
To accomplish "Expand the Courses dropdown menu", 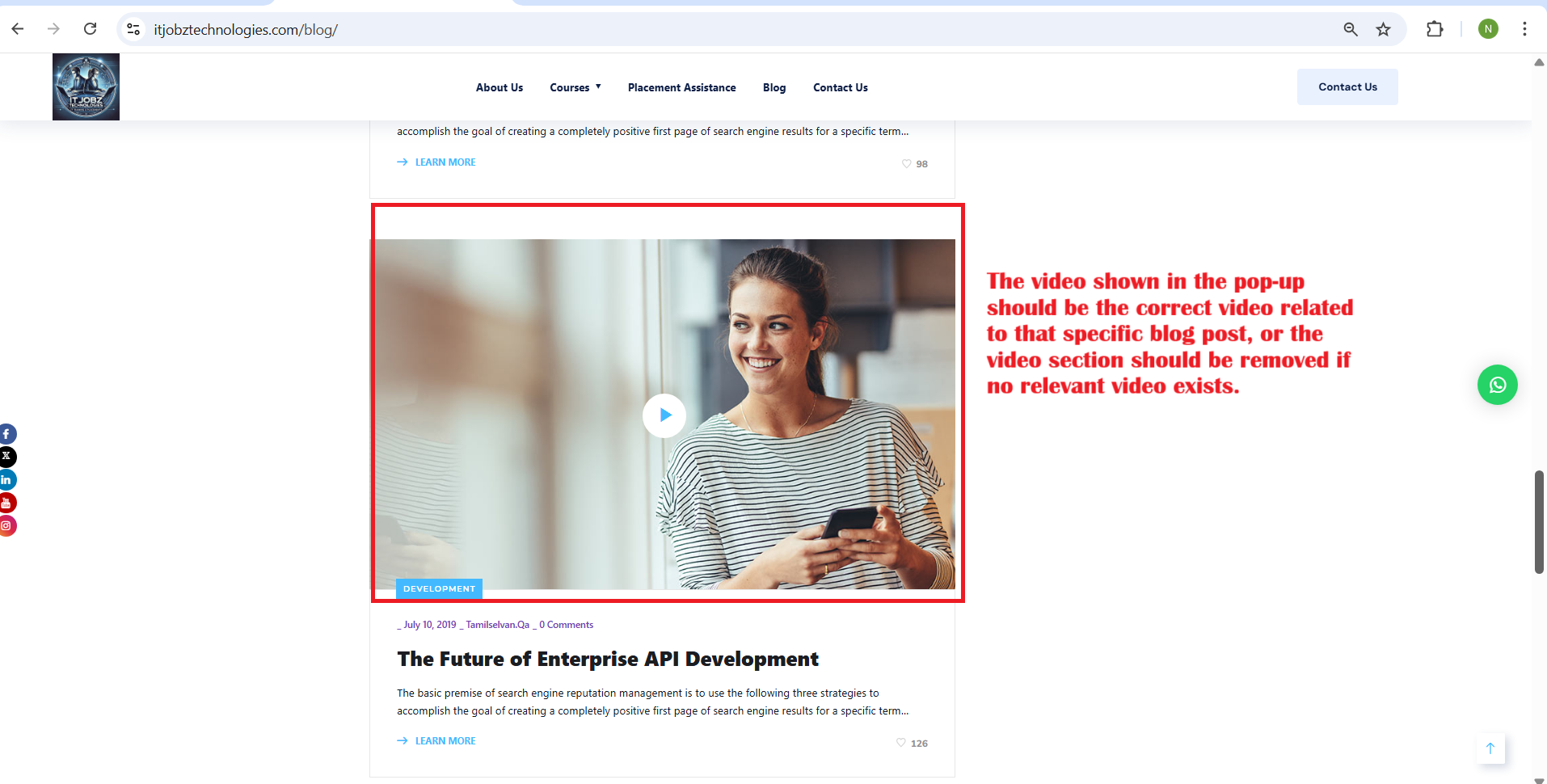I will 575,87.
